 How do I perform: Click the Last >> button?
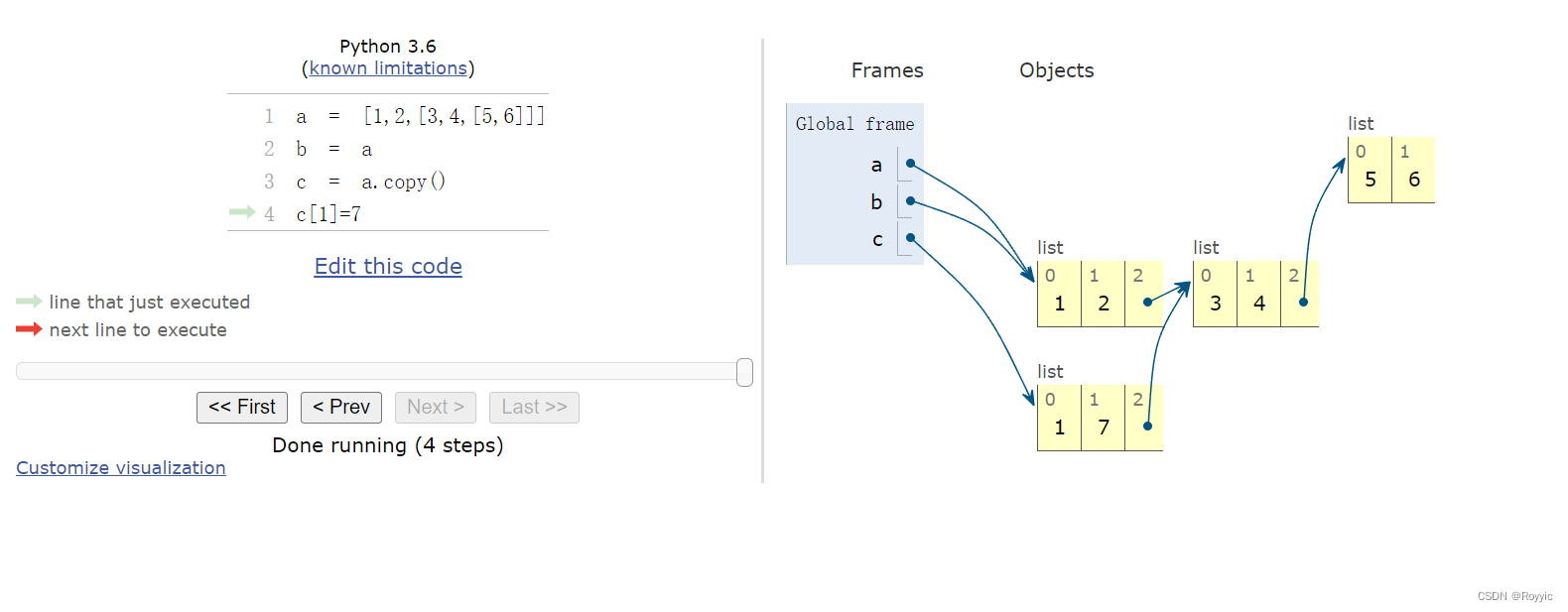534,407
